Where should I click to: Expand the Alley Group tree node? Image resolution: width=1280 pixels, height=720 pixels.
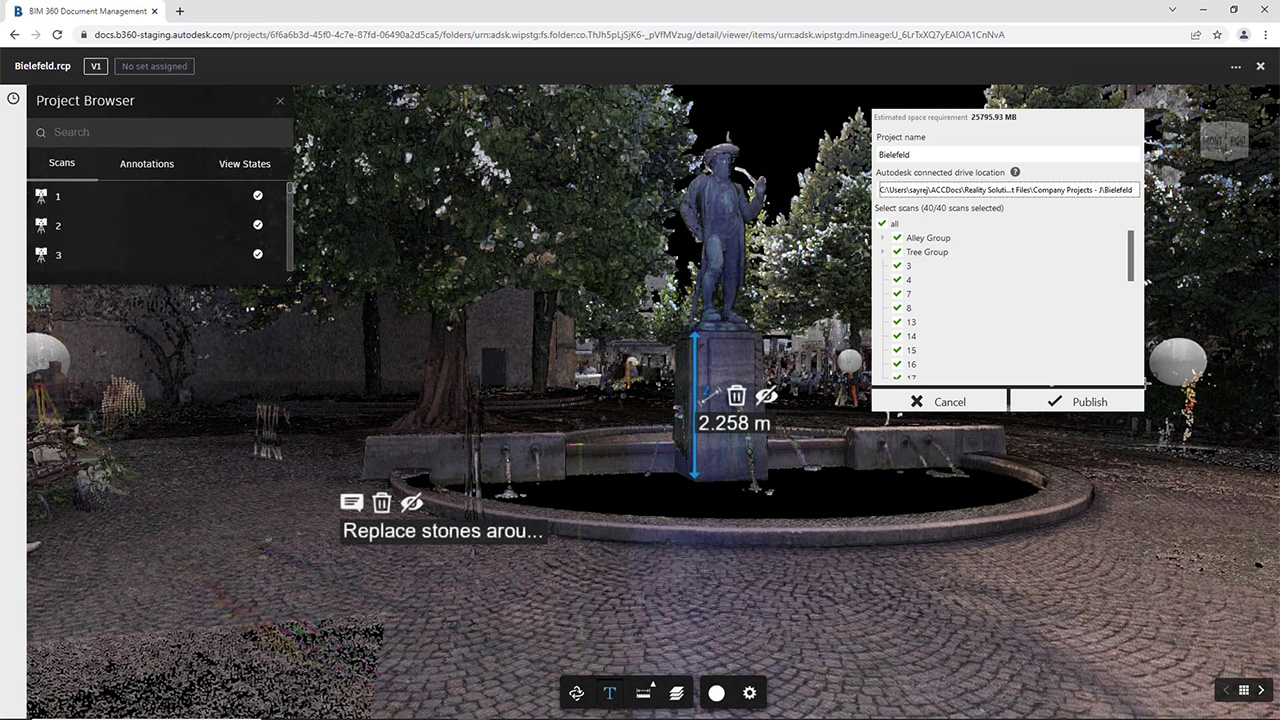coord(882,238)
